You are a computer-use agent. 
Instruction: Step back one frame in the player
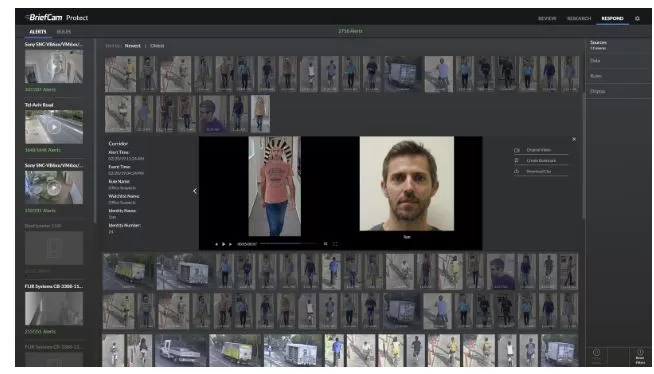[x=216, y=244]
